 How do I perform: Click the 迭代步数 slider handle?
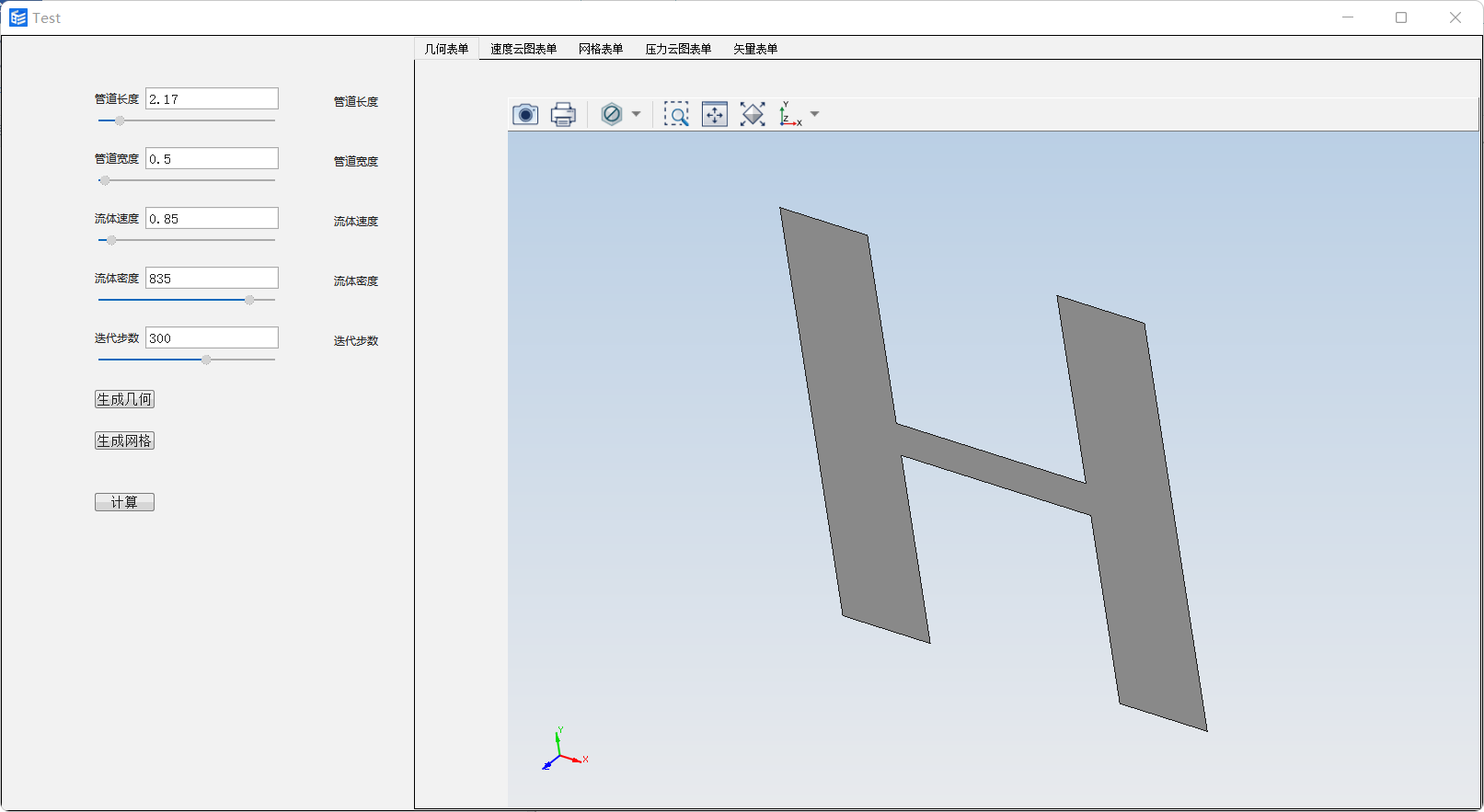[x=206, y=360]
